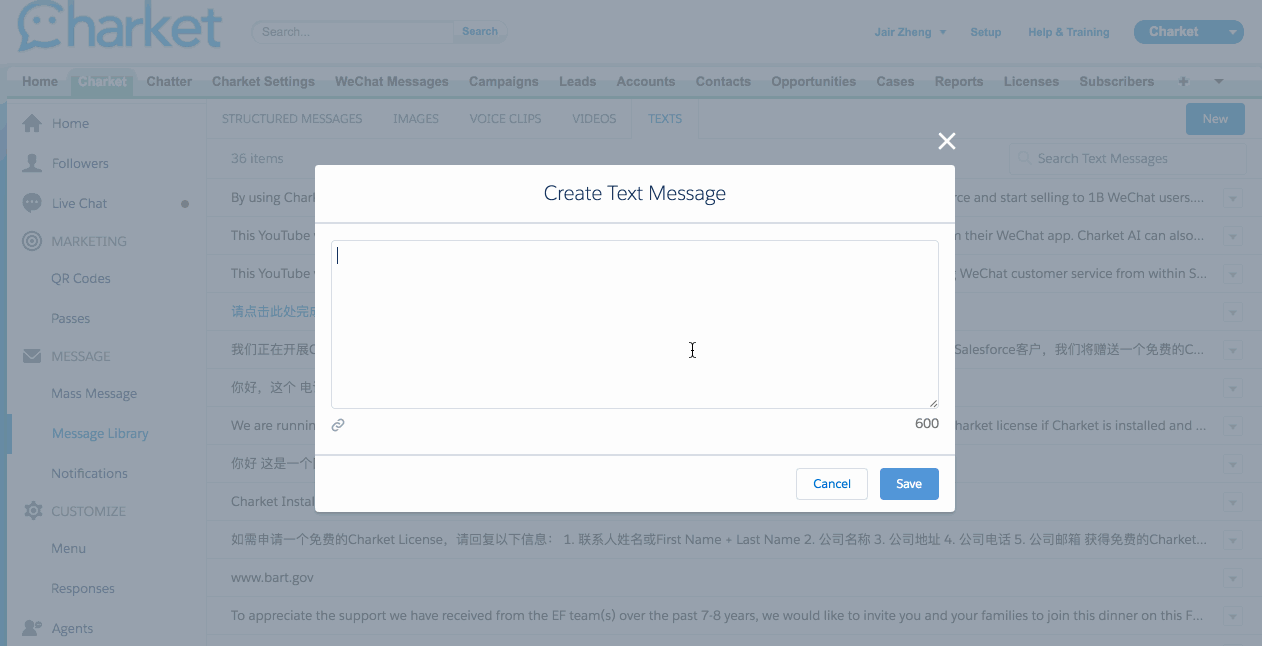Expand row actions for www.bart.gov message
The width and height of the screenshot is (1262, 646).
1232,578
